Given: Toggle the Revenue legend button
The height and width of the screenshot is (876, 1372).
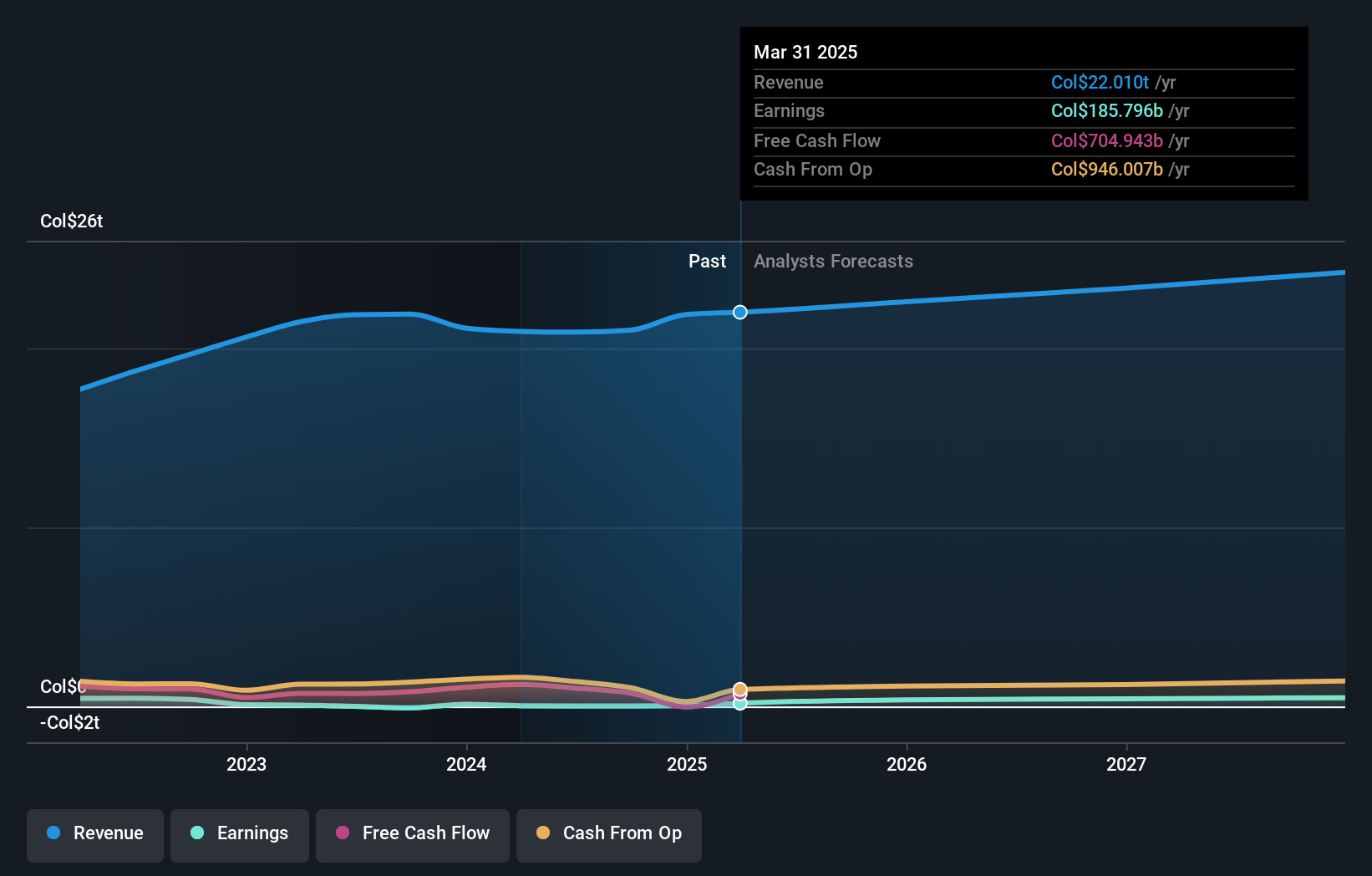Looking at the screenshot, I should coord(95,835).
